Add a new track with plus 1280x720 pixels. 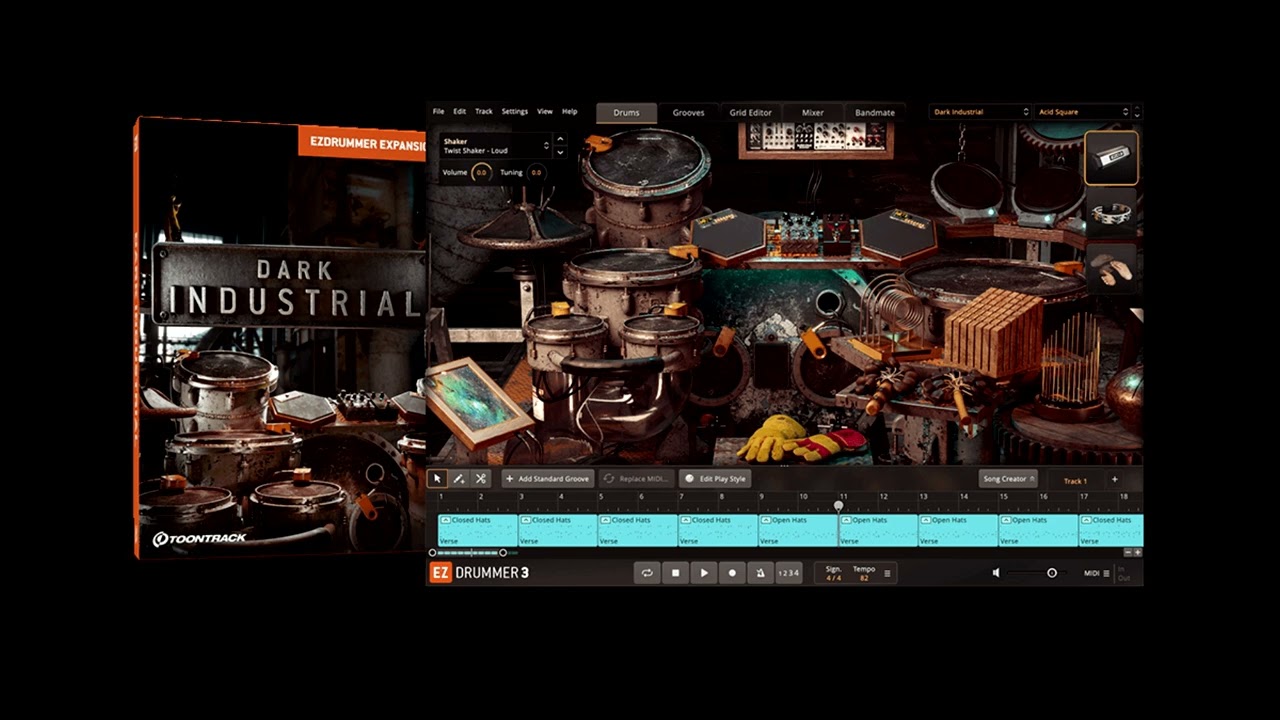pyautogui.click(x=1115, y=480)
